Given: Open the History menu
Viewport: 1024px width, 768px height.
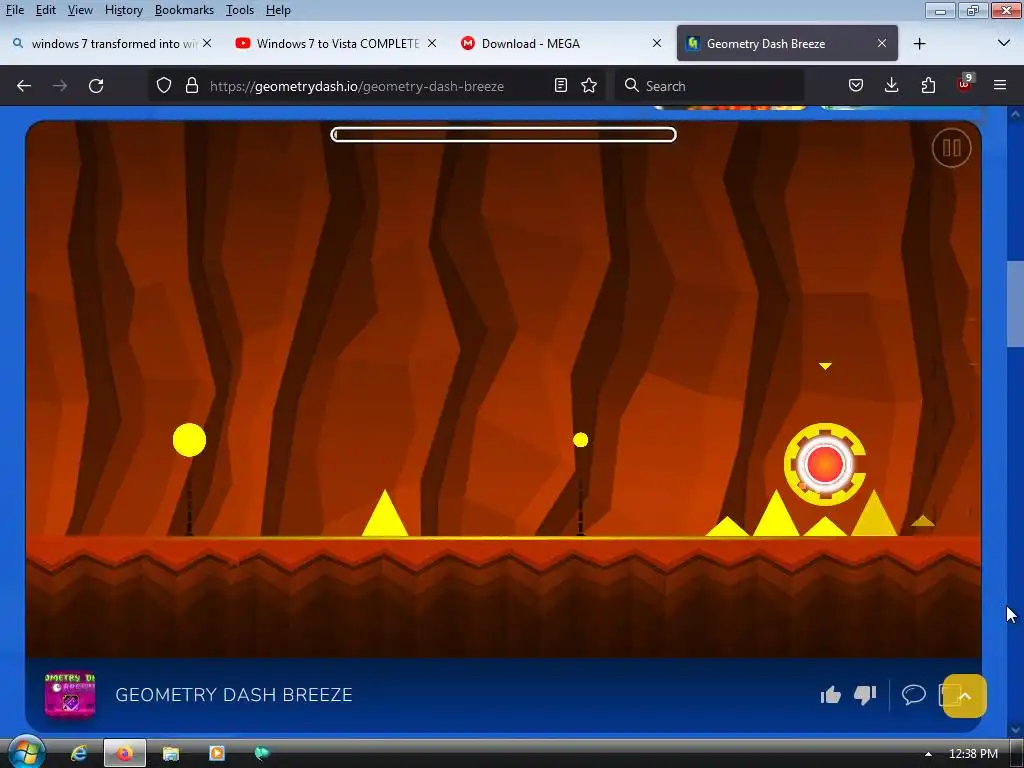Looking at the screenshot, I should [123, 10].
